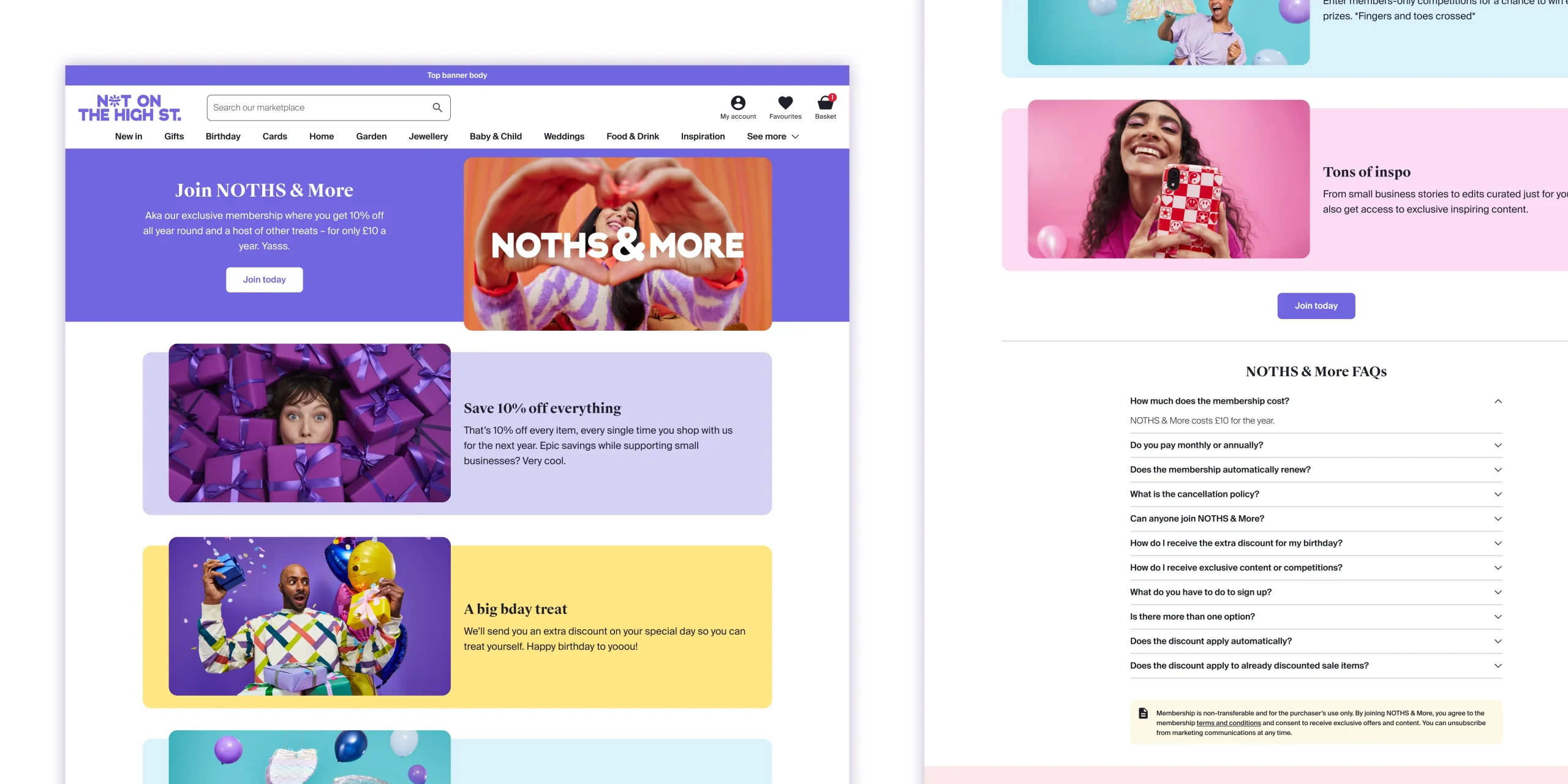Image resolution: width=1568 pixels, height=784 pixels.
Task: Open the Weddings menu
Action: pos(564,137)
